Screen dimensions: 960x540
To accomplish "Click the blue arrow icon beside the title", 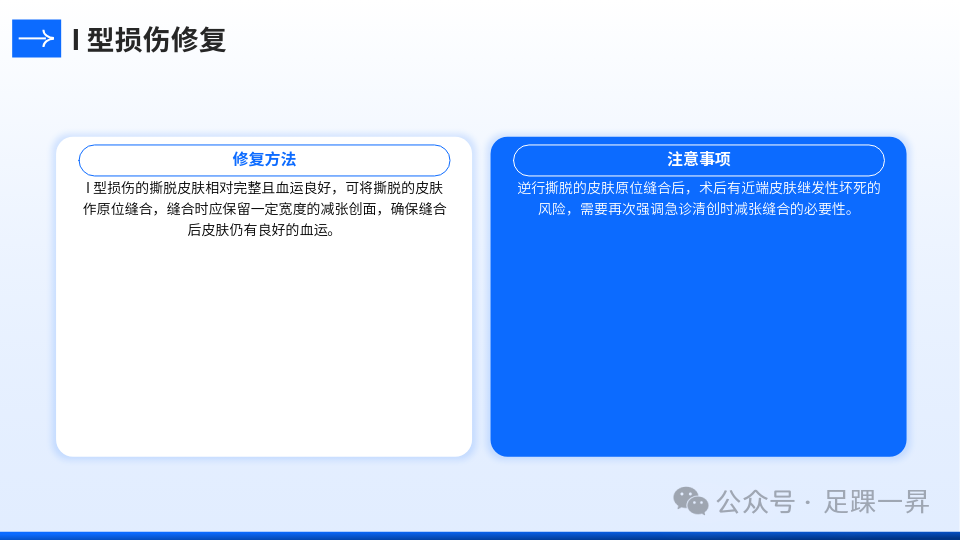I will point(37,39).
